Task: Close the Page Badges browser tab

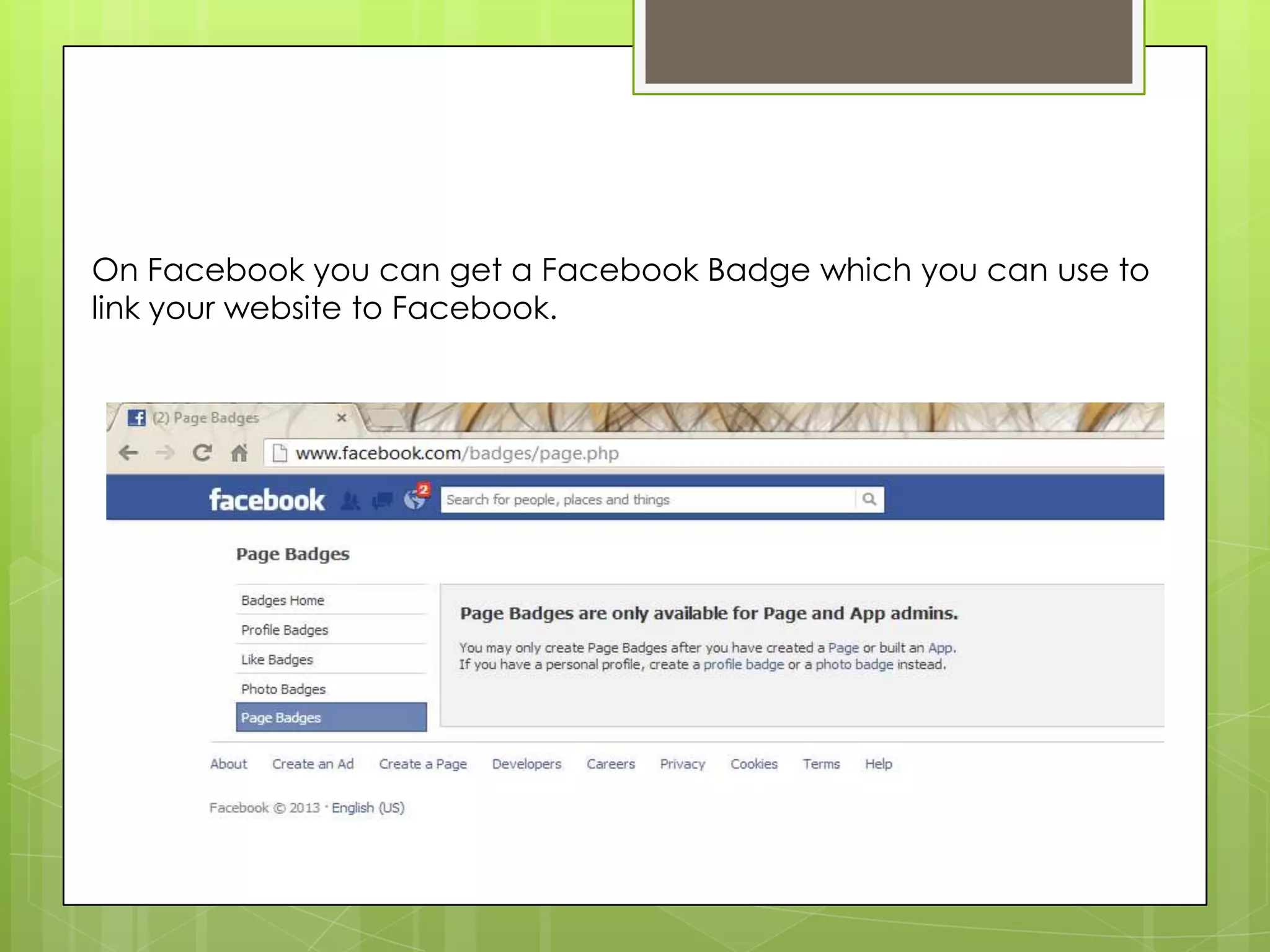Action: 341,418
